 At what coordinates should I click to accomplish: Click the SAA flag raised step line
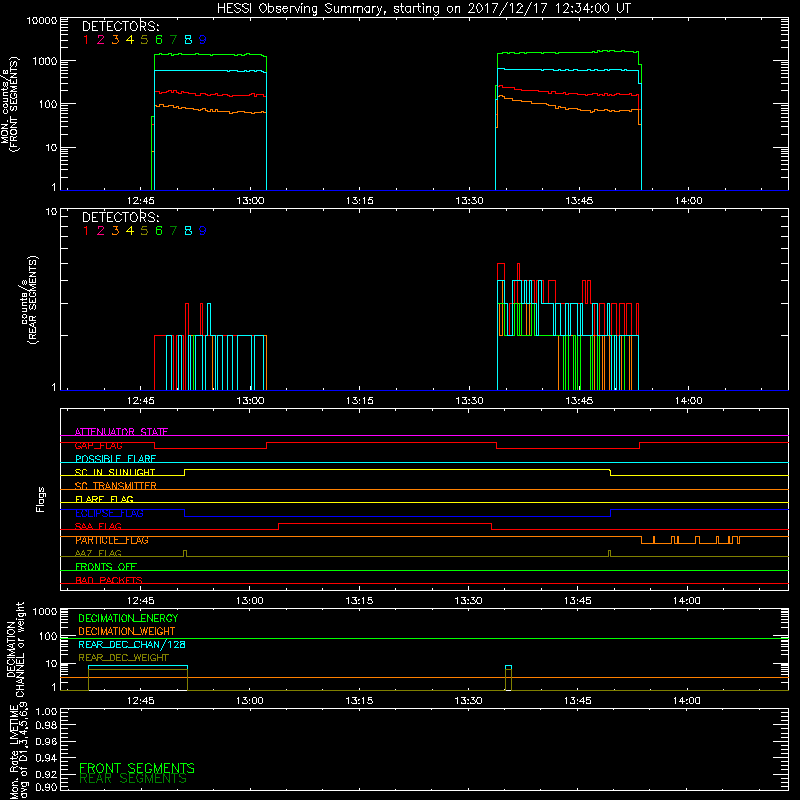(385, 523)
